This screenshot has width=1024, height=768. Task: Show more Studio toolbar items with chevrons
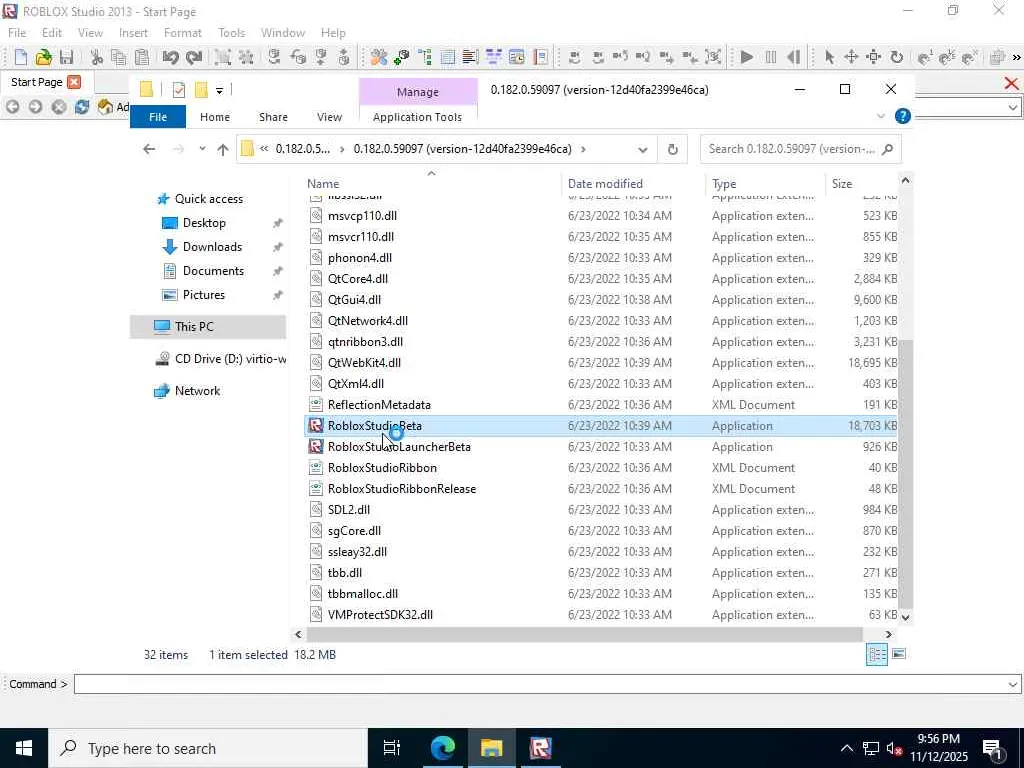[1016, 57]
